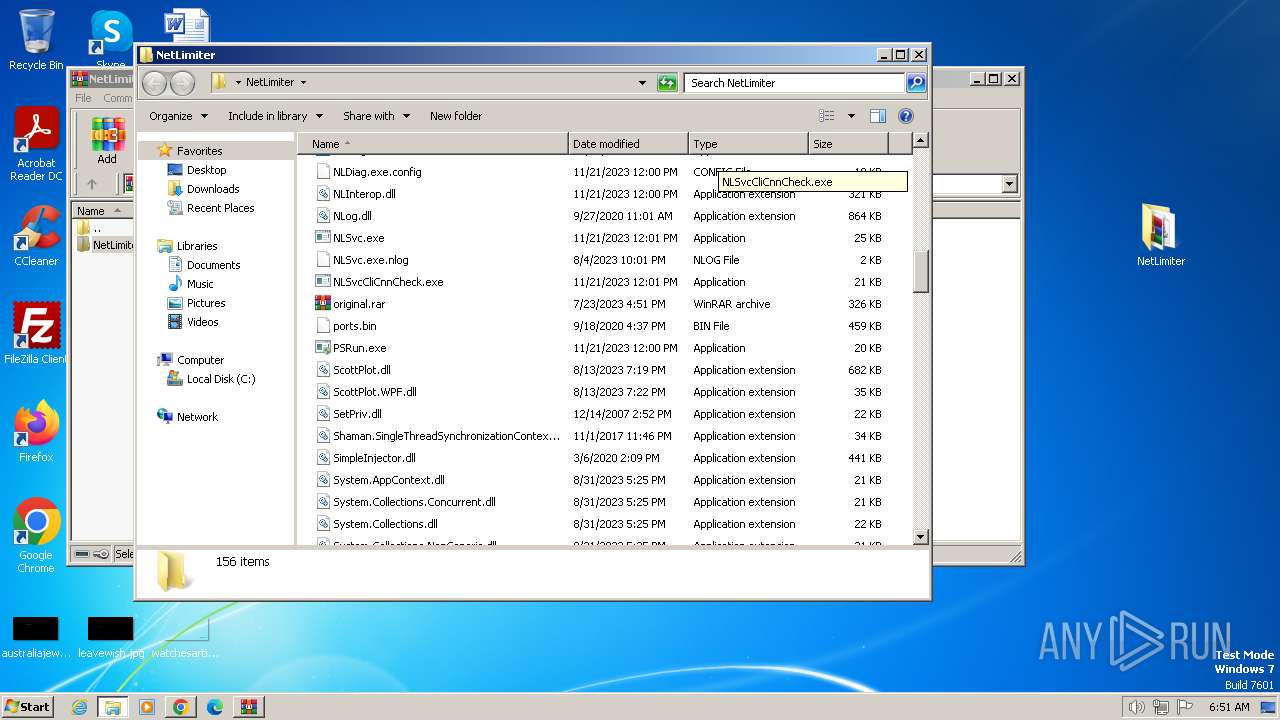The width and height of the screenshot is (1280, 720).
Task: Select the PSRun.exe application icon
Action: click(323, 348)
